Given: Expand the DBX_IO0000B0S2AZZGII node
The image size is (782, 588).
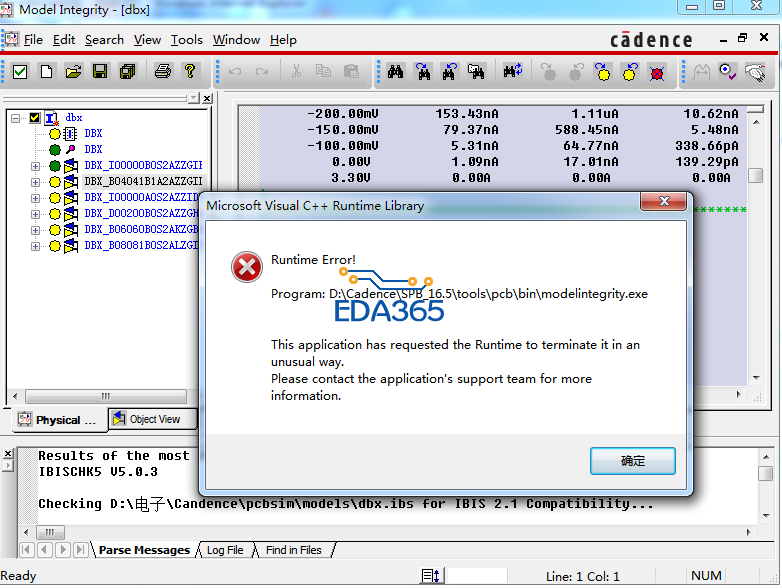Looking at the screenshot, I should coord(35,166).
